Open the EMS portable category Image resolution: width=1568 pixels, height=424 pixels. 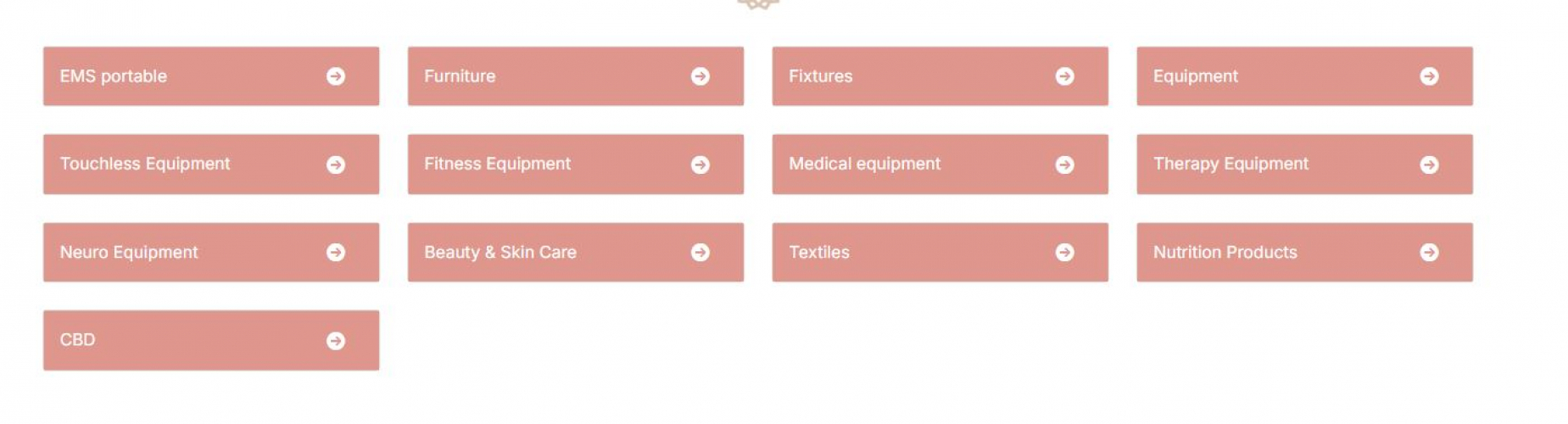[114, 76]
